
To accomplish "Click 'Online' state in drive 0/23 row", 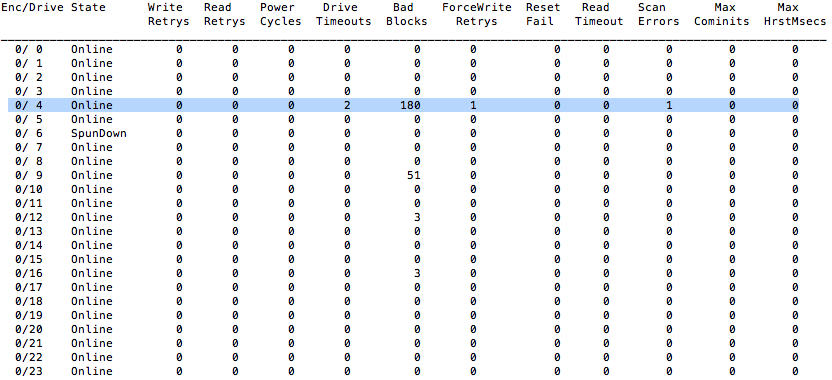I will coord(92,372).
